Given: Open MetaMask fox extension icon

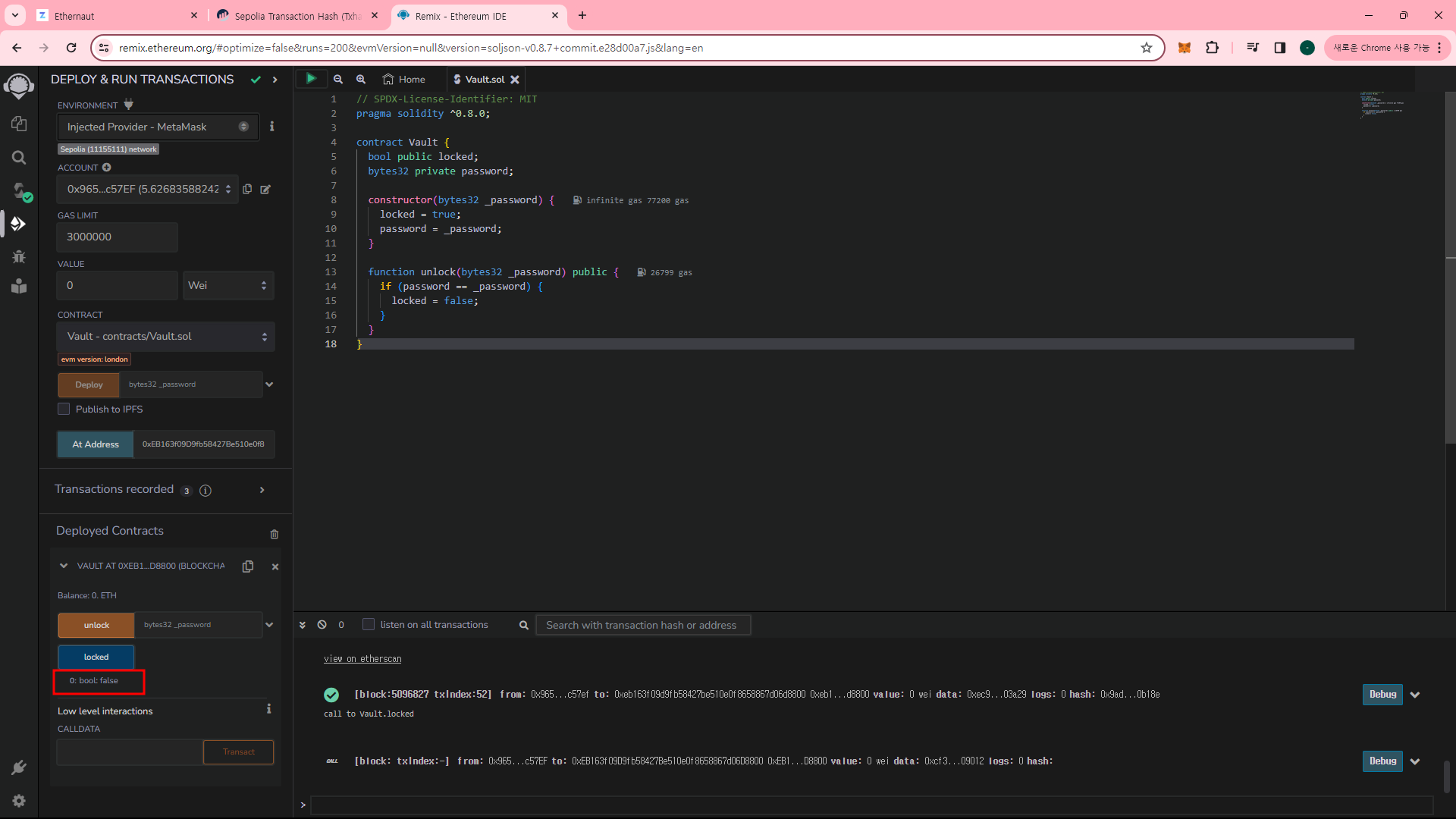Looking at the screenshot, I should [x=1185, y=48].
